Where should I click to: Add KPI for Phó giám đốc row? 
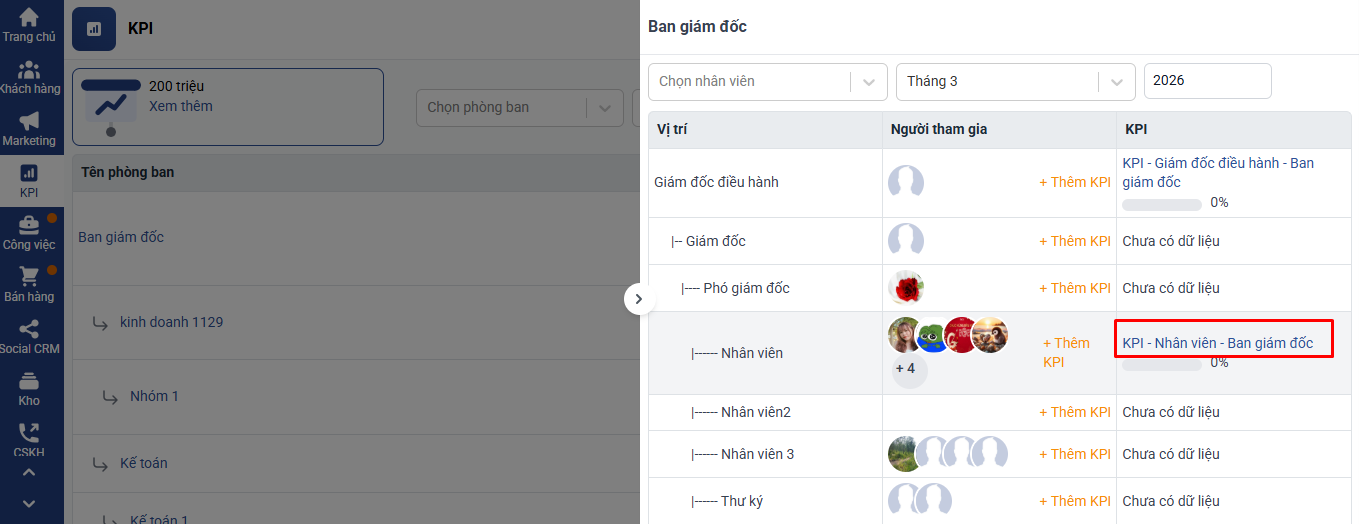coord(1074,288)
